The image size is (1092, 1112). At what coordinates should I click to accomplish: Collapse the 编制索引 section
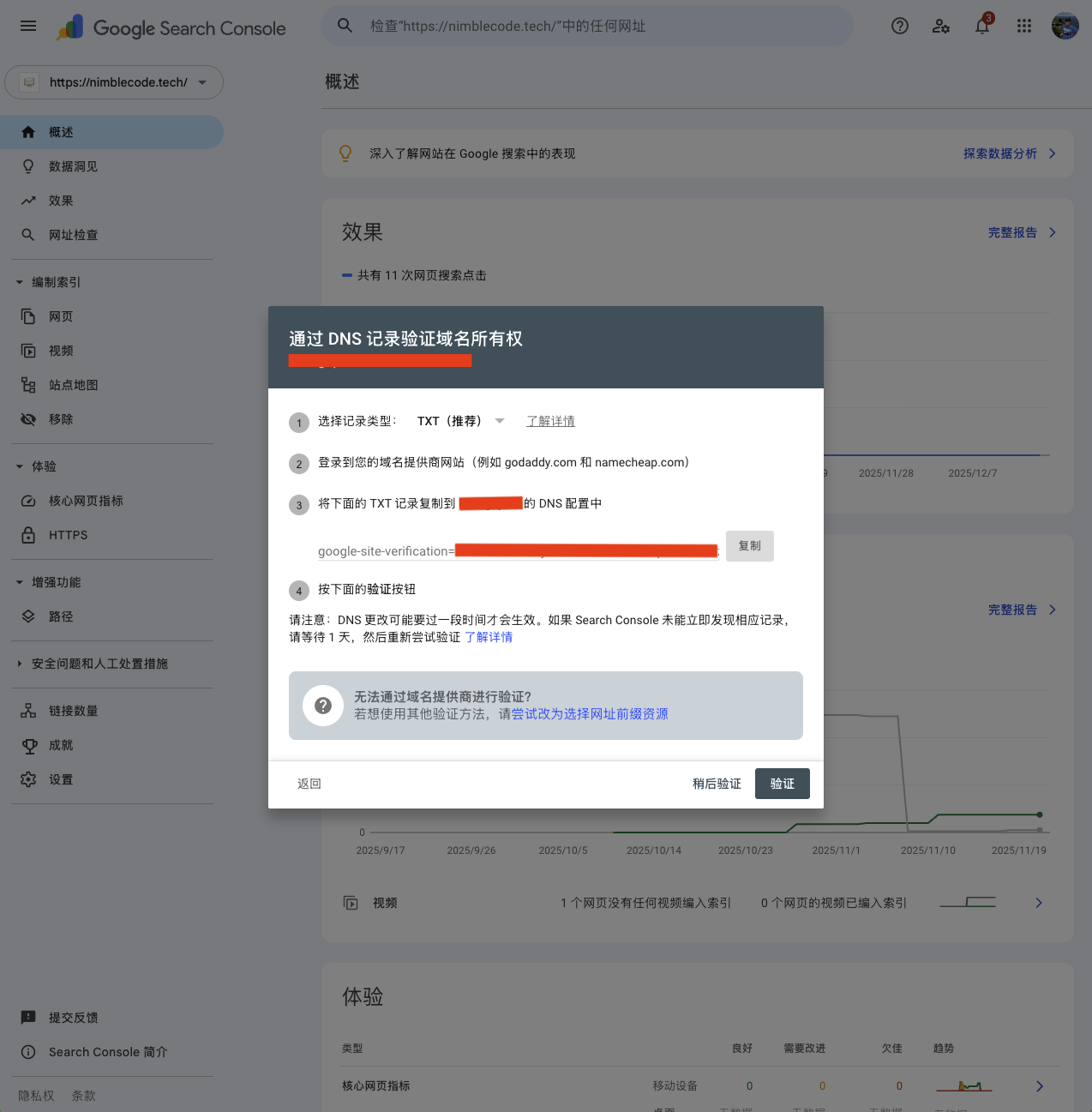point(20,282)
